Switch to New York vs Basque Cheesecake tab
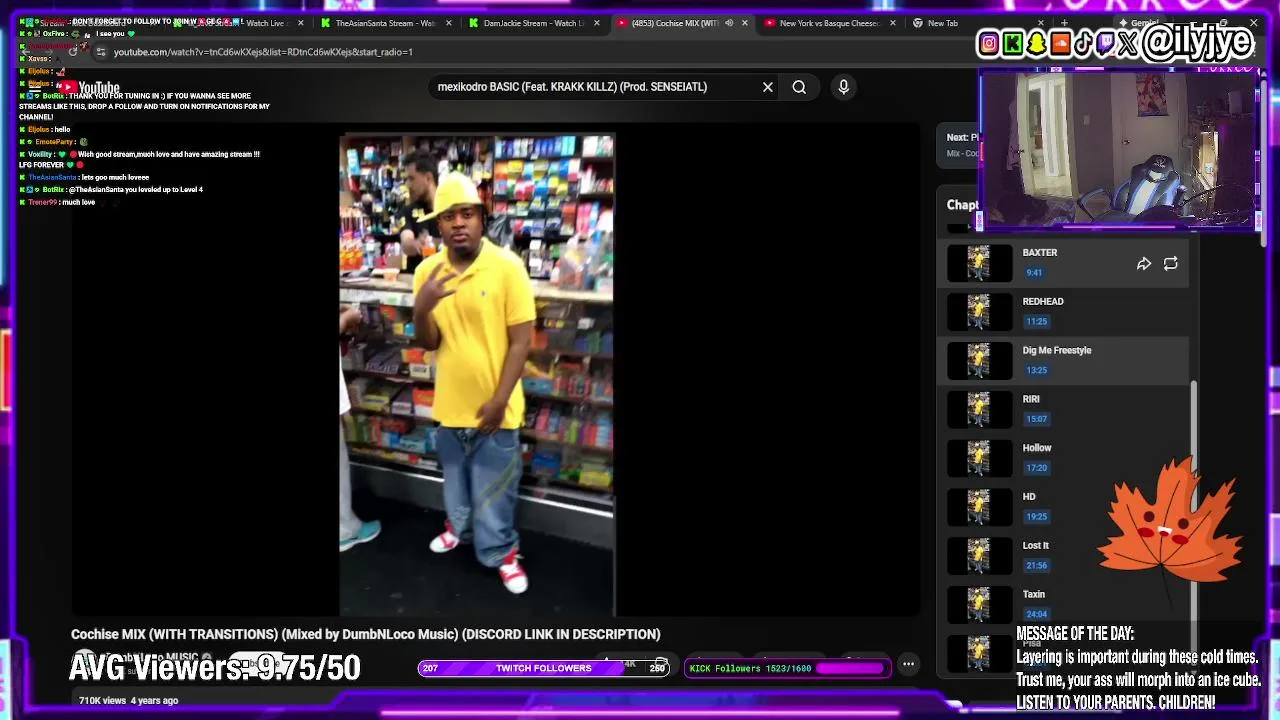1280x720 pixels. point(829,23)
